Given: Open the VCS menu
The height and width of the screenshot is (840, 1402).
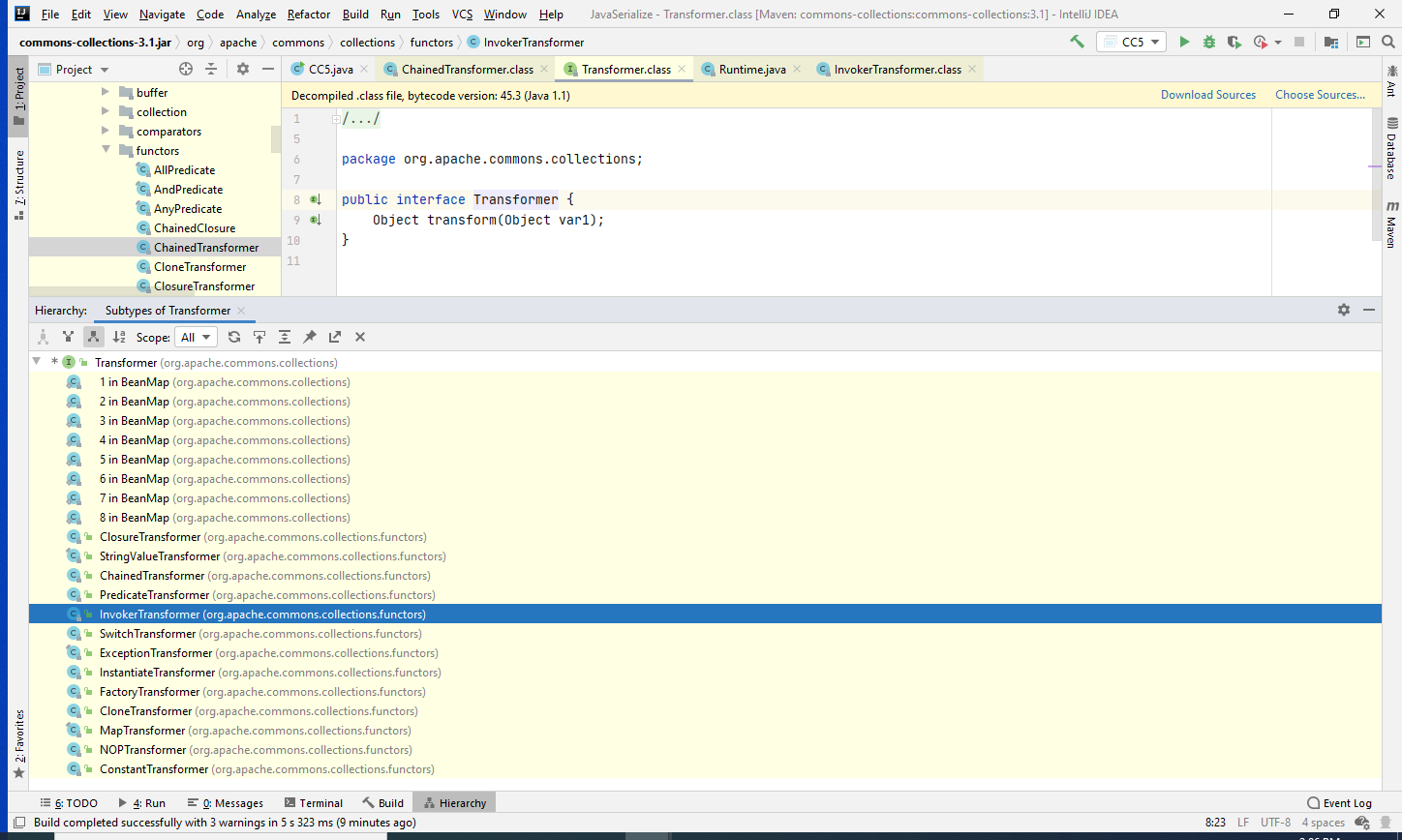Looking at the screenshot, I should pyautogui.click(x=462, y=15).
